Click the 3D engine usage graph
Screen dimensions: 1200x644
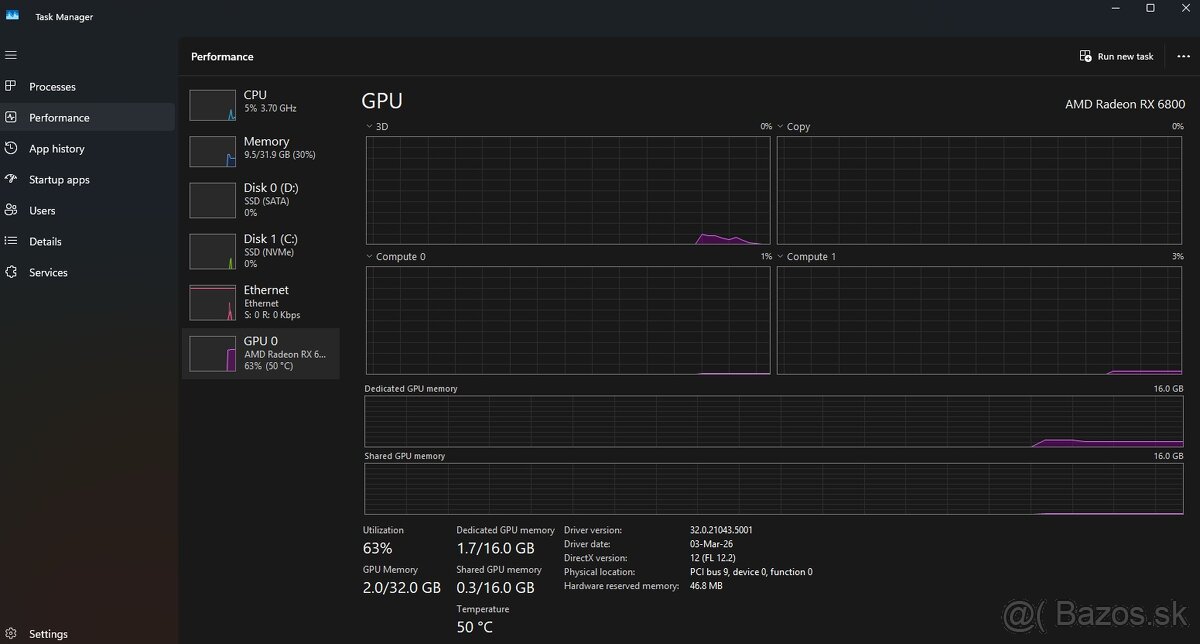point(568,190)
